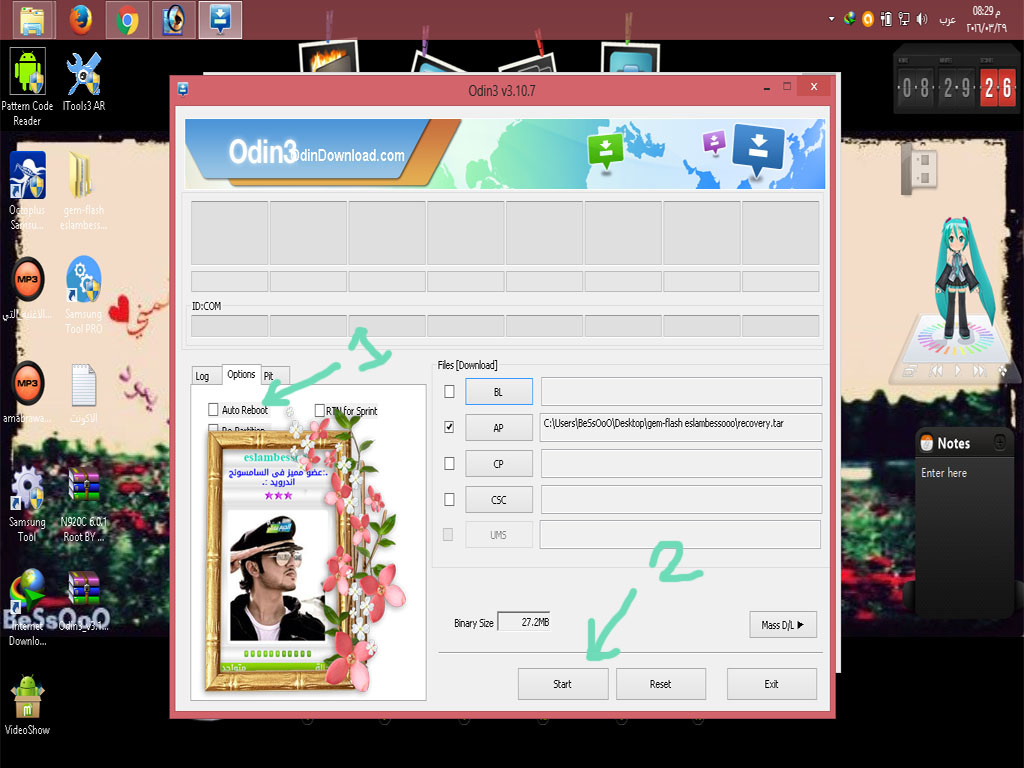Viewport: 1024px width, 768px height.
Task: Open File Explorer from taskbar
Action: [34, 20]
